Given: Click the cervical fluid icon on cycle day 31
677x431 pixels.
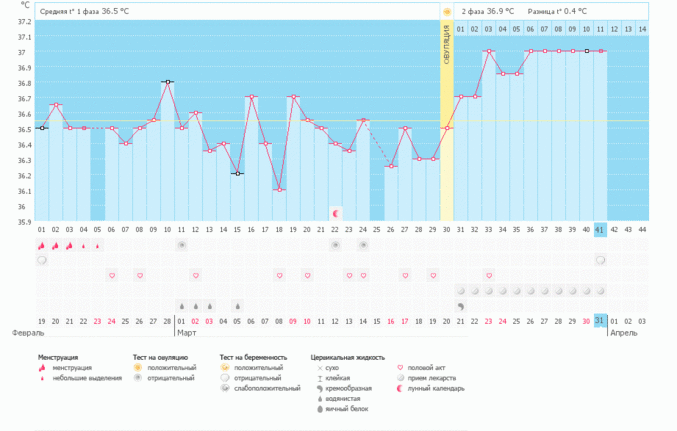Looking at the screenshot, I should click(x=461, y=306).
